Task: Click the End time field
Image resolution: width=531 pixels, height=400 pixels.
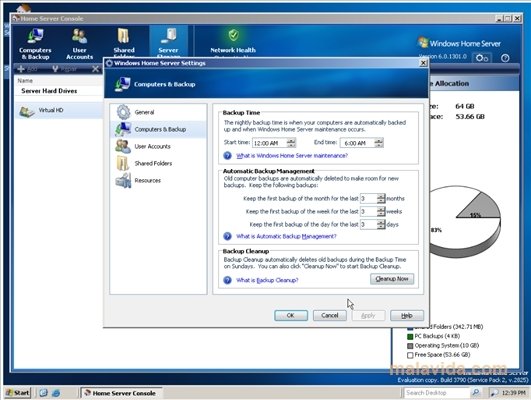Action: [x=358, y=143]
